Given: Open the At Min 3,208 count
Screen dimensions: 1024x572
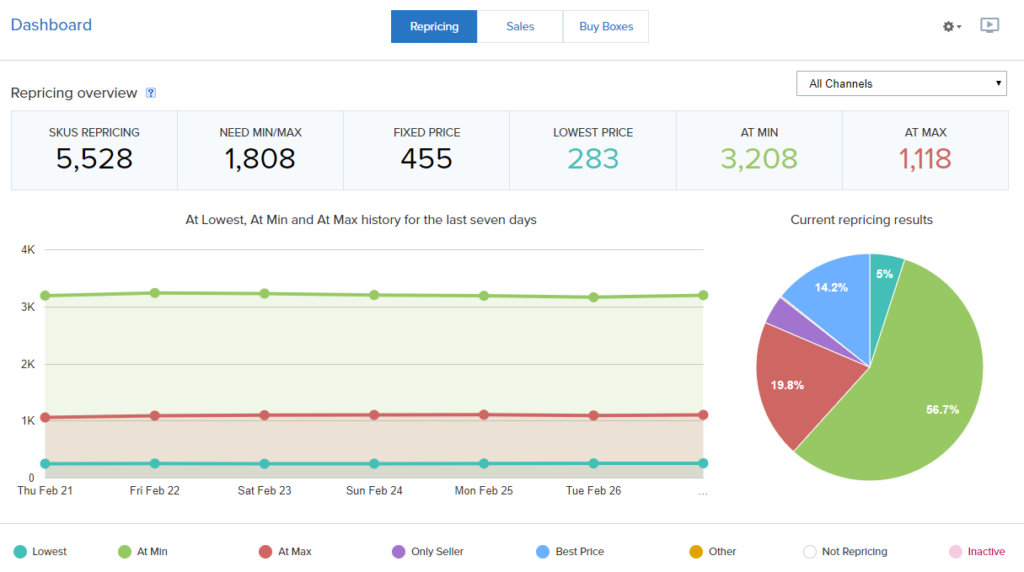Looking at the screenshot, I should (759, 158).
